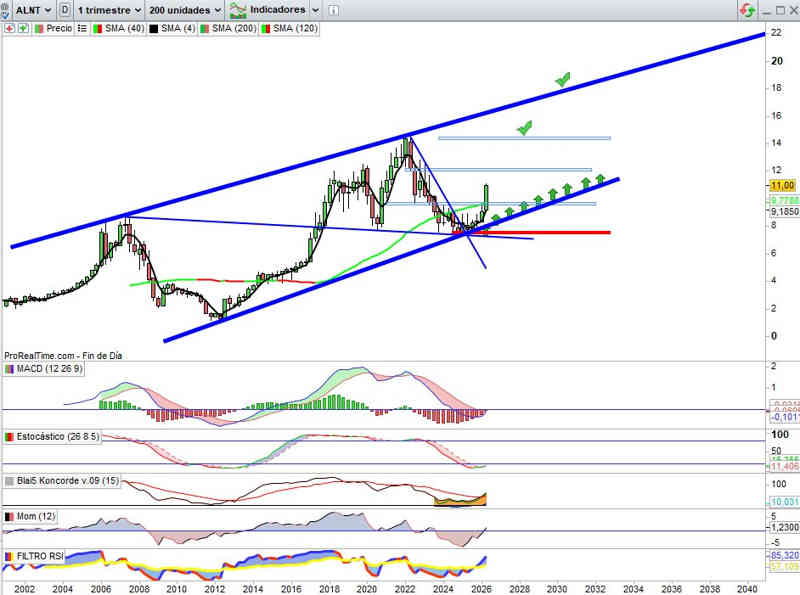Click the red plus icon beside Precio
The width and height of the screenshot is (800, 595).
tap(9, 29)
